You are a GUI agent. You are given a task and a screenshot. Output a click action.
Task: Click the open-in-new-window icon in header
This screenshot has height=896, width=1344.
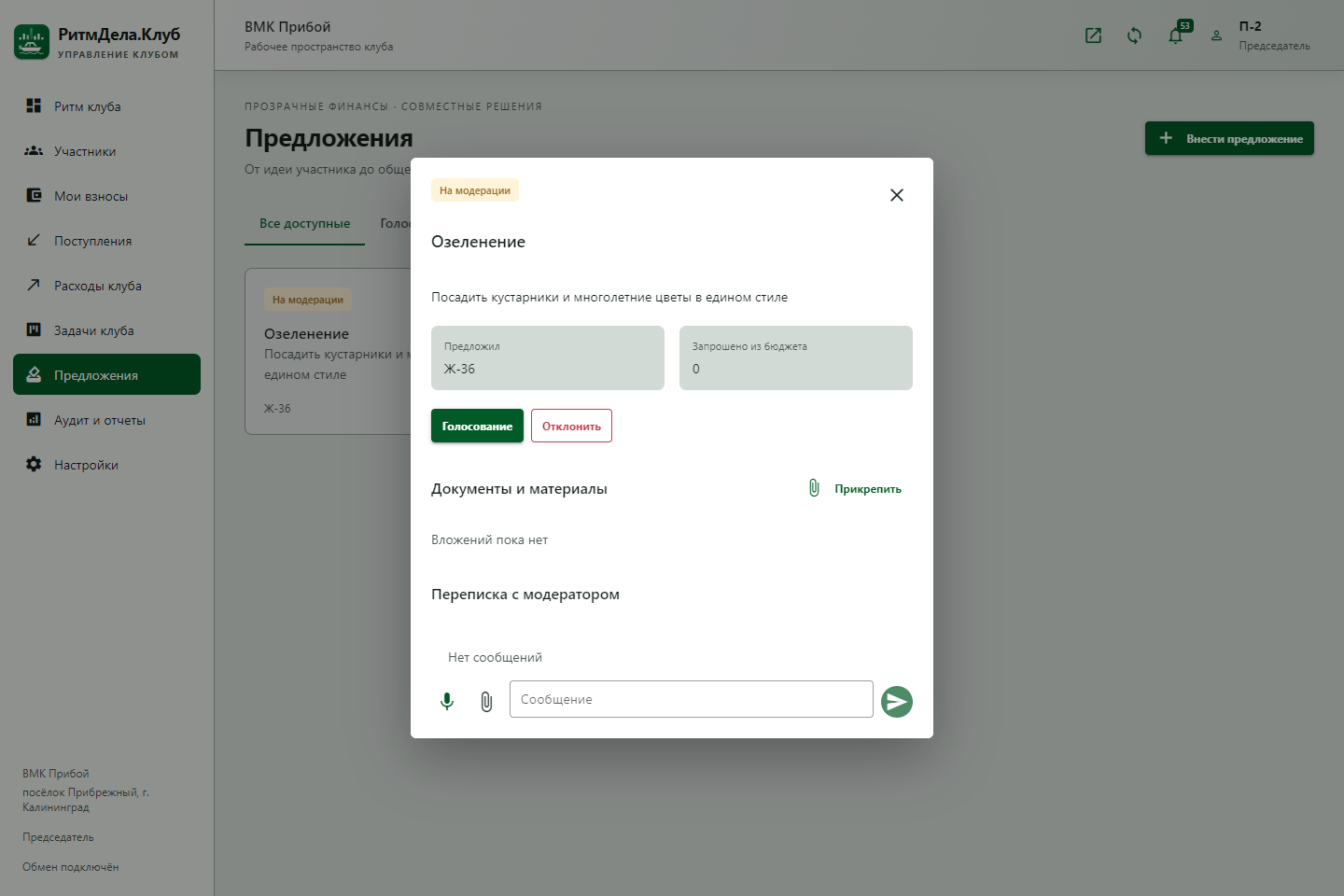click(1093, 35)
